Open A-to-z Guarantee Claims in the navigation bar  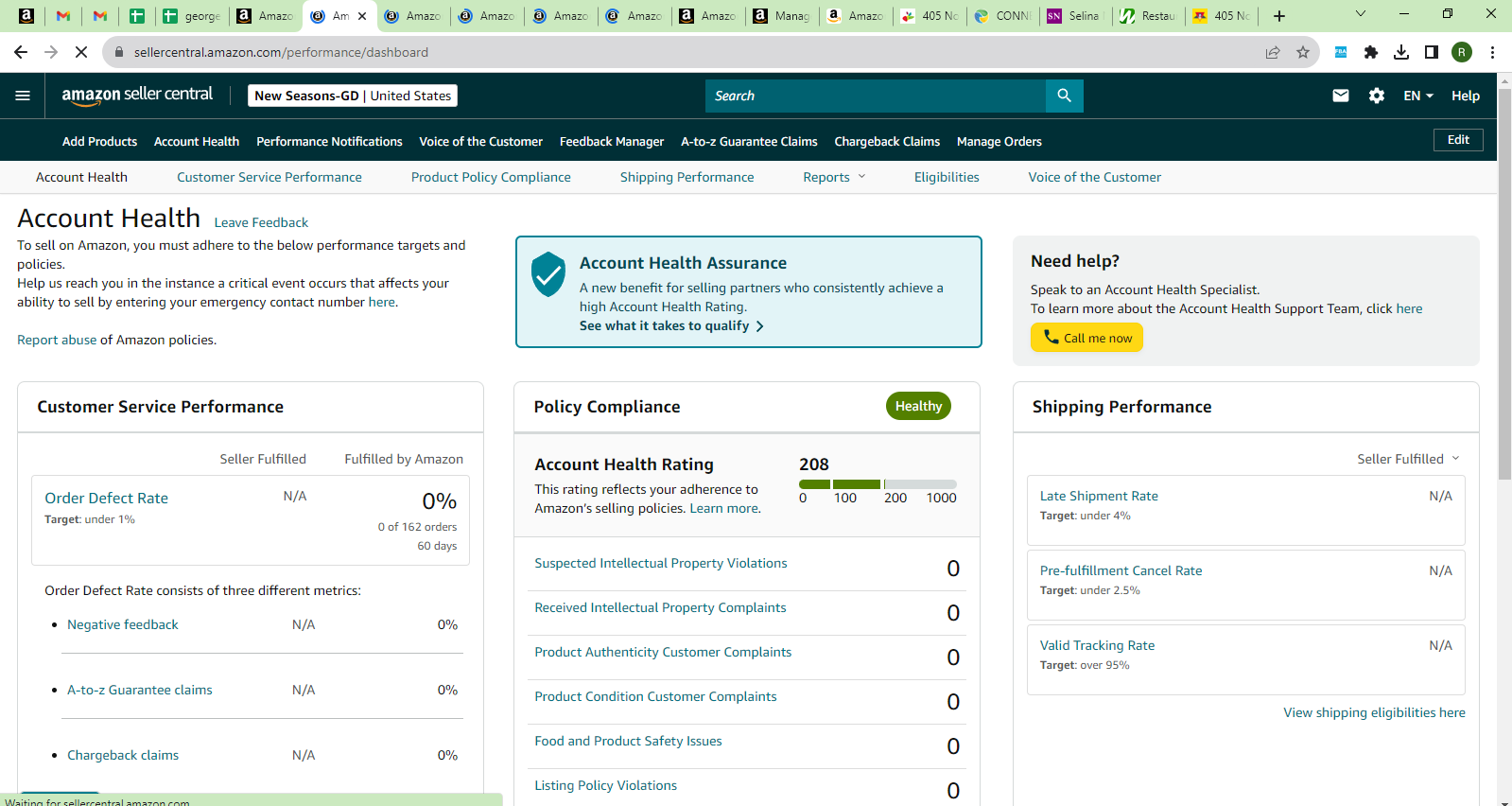749,141
